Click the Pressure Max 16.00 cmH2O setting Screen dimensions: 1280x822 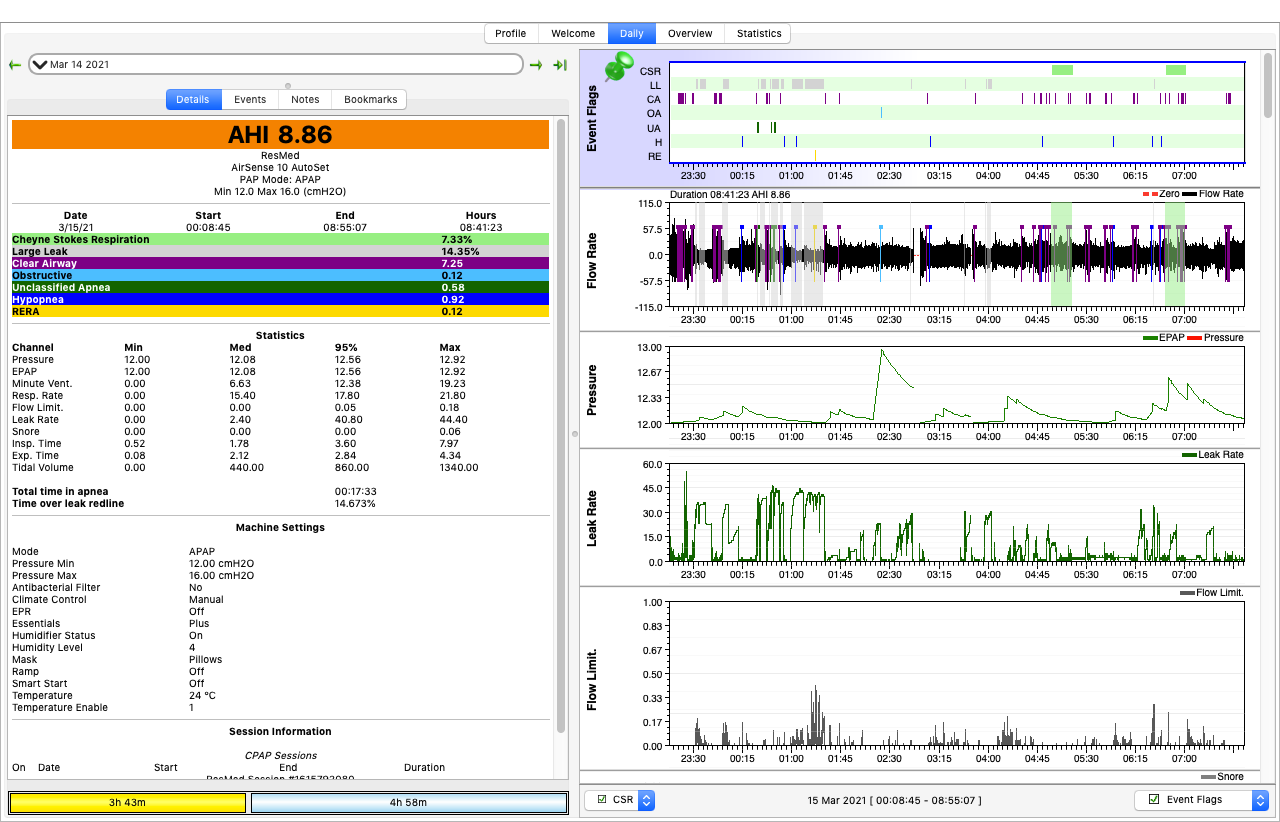(x=133, y=575)
